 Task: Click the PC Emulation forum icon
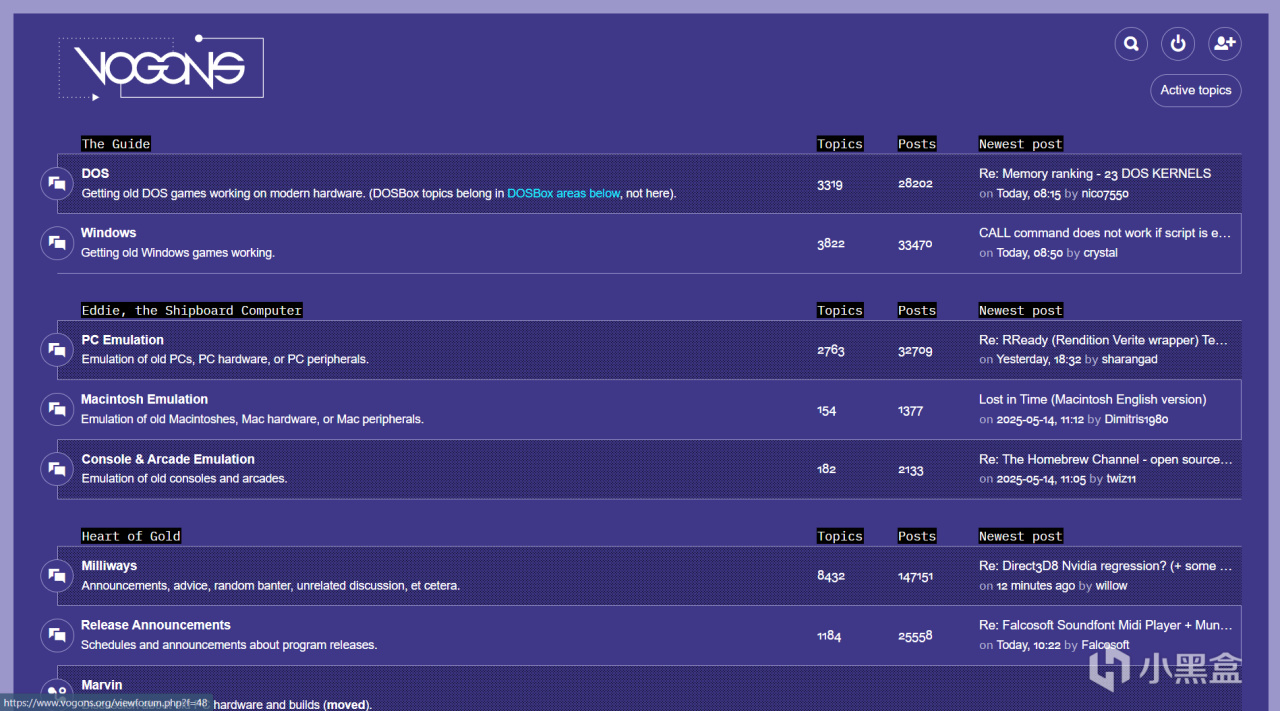pyautogui.click(x=57, y=350)
